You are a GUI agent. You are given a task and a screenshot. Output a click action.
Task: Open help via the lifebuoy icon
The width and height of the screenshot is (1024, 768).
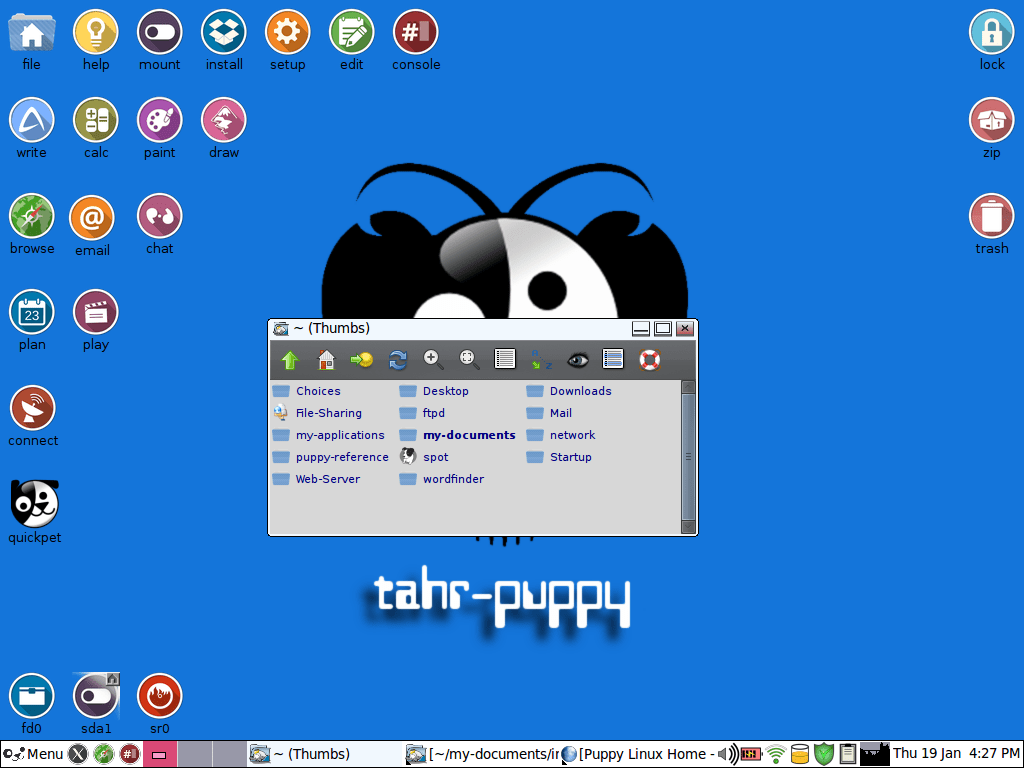(649, 360)
